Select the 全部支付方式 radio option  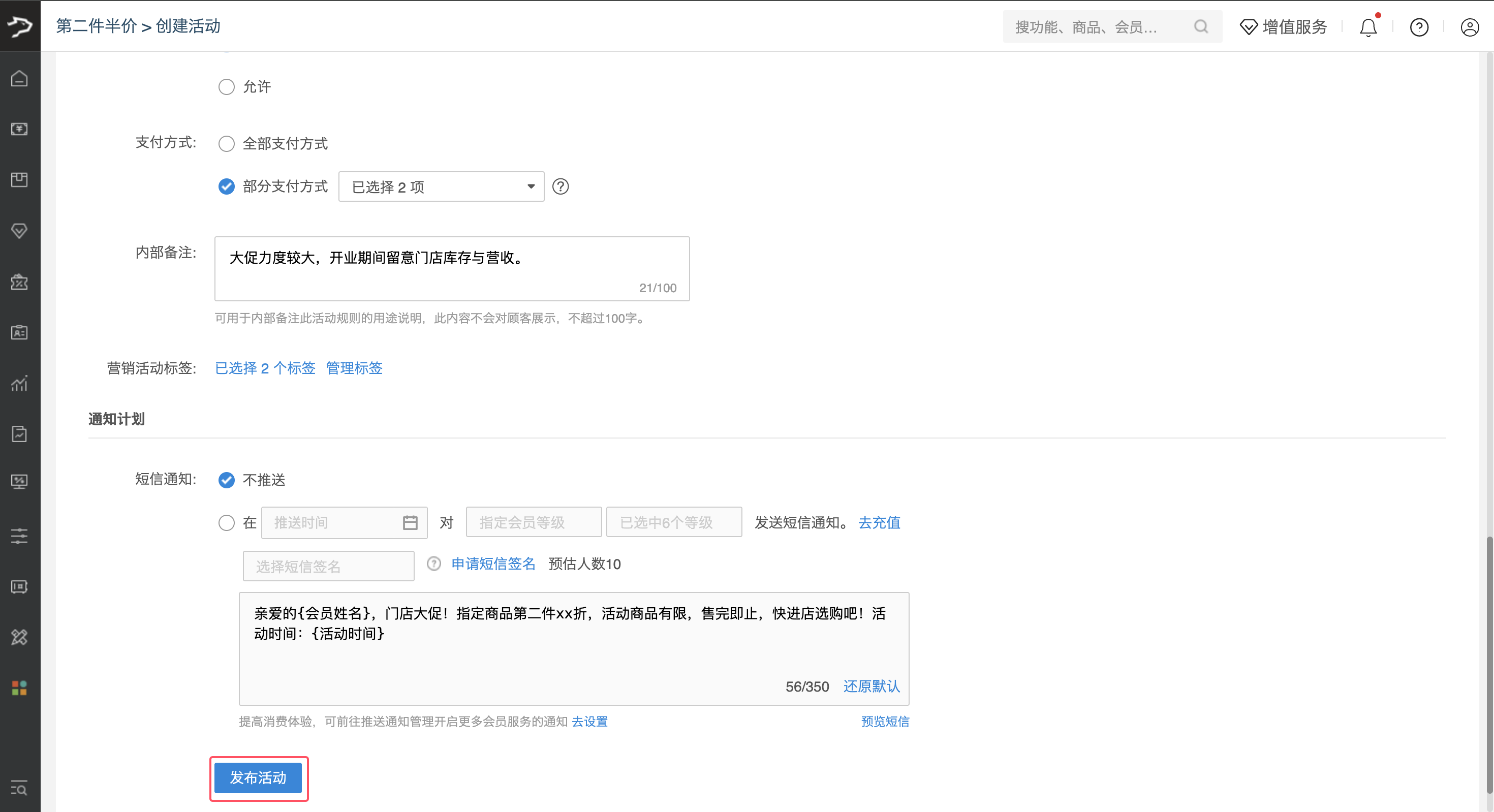(x=227, y=143)
